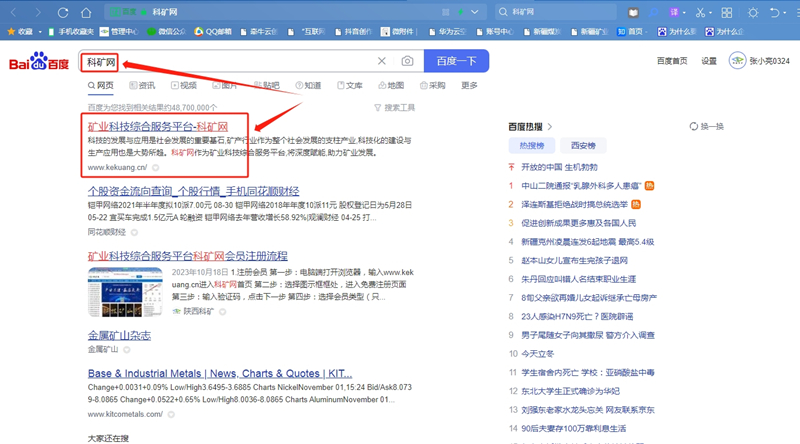The height and width of the screenshot is (444, 800).
Task: Expand the 收藏 bookmarks folder
Action: point(20,32)
